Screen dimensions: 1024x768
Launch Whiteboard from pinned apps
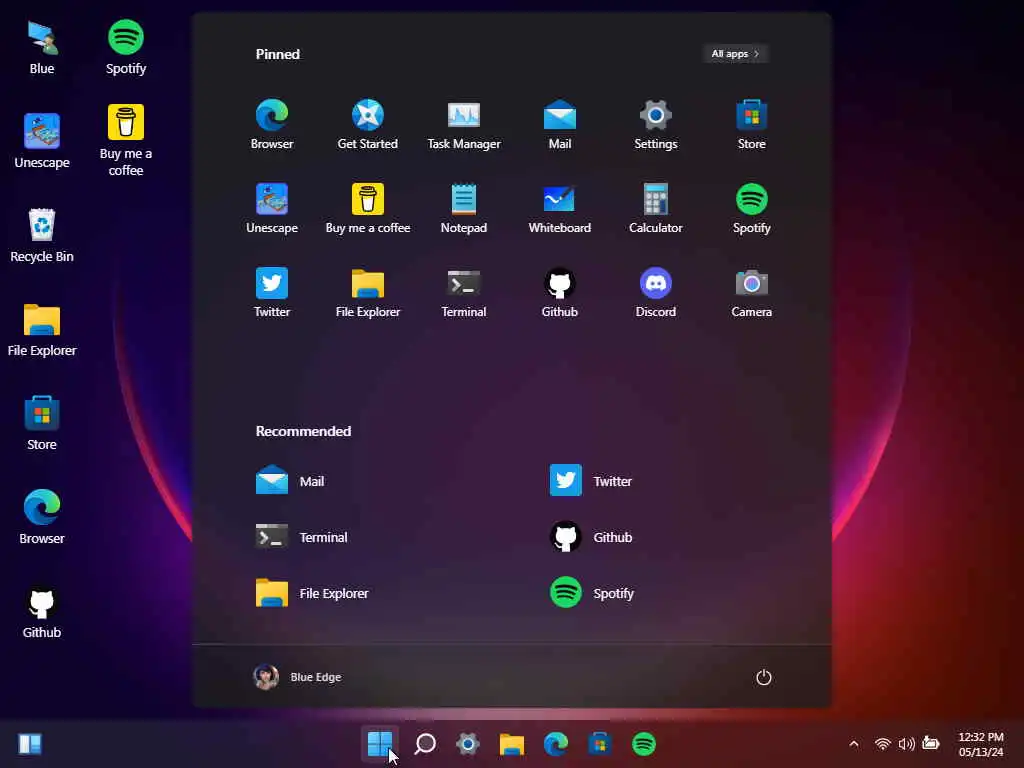tap(560, 209)
